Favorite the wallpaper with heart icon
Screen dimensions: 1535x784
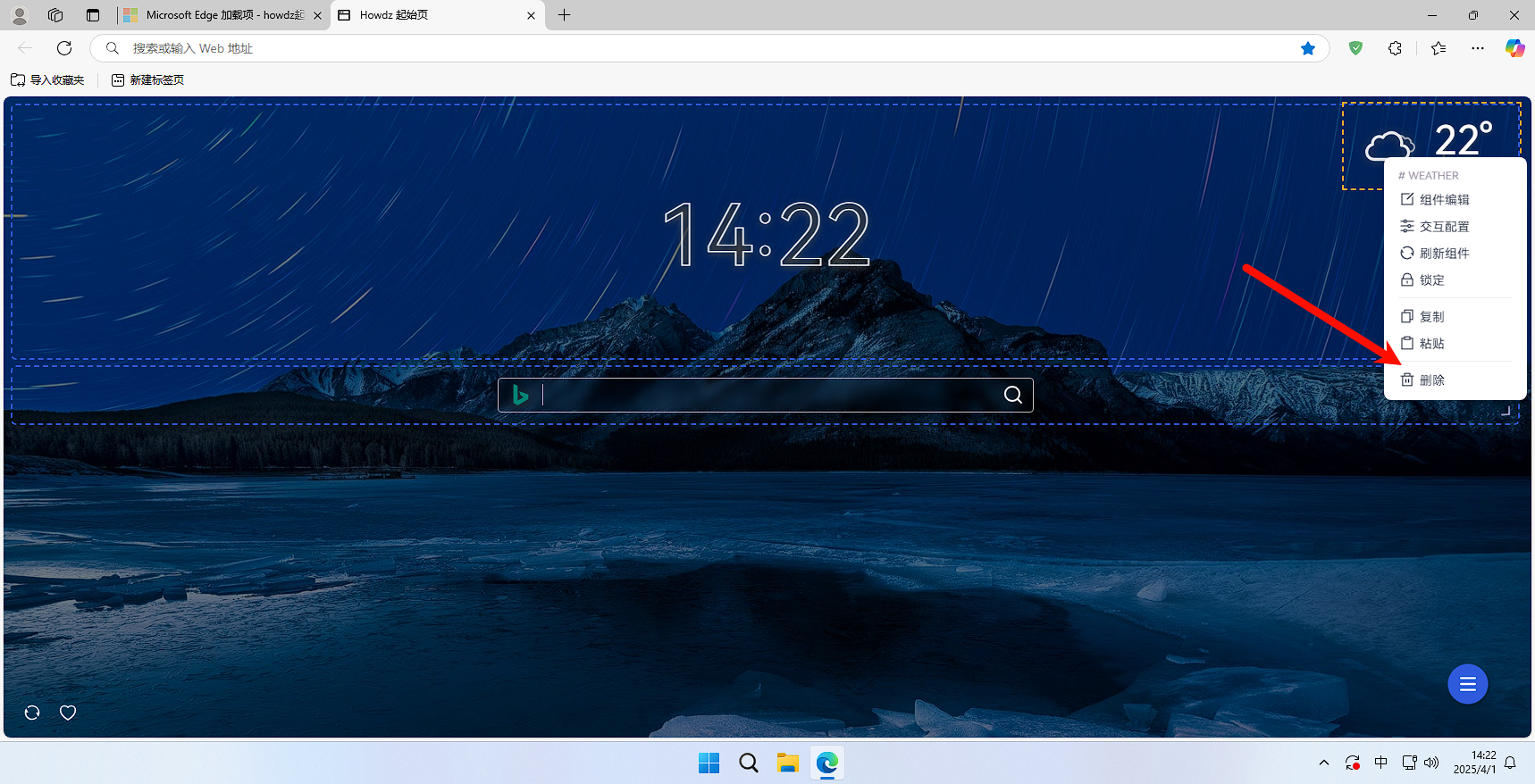68,713
